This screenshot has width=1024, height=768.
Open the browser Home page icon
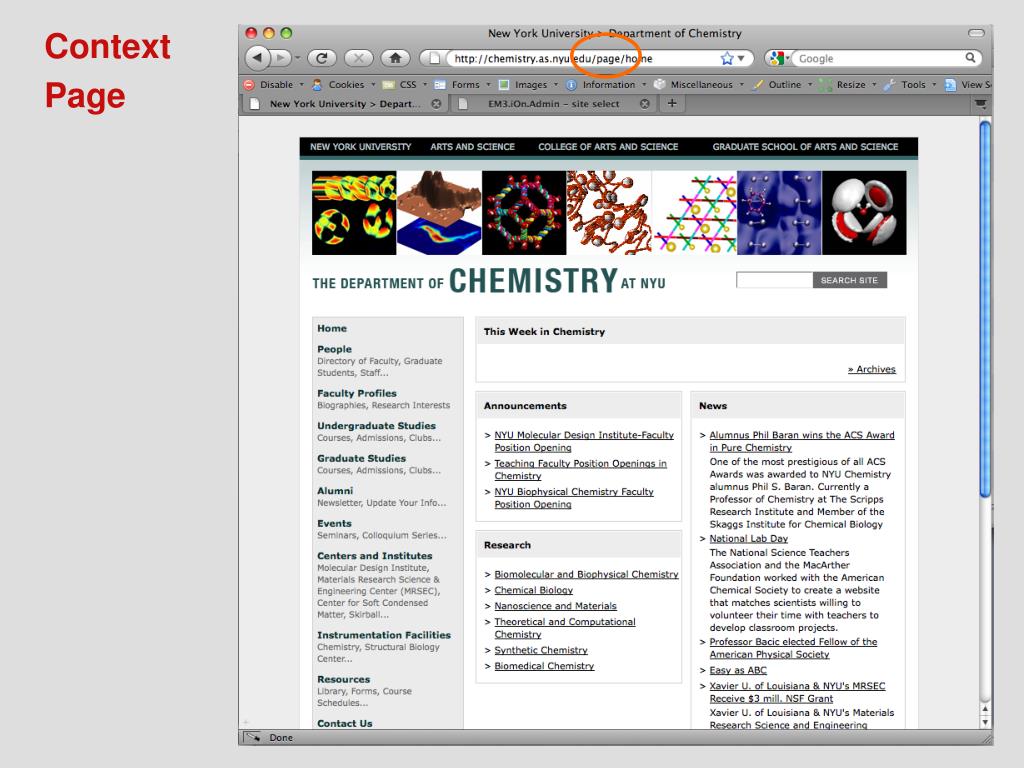tap(395, 58)
